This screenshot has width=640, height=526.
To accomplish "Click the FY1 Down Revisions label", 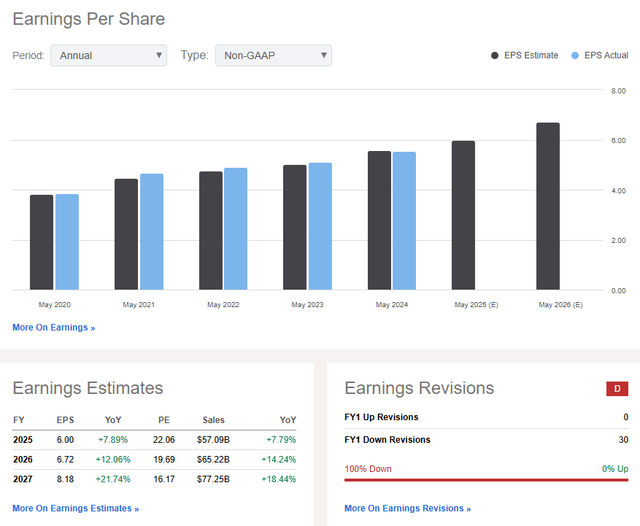I will 387,439.
